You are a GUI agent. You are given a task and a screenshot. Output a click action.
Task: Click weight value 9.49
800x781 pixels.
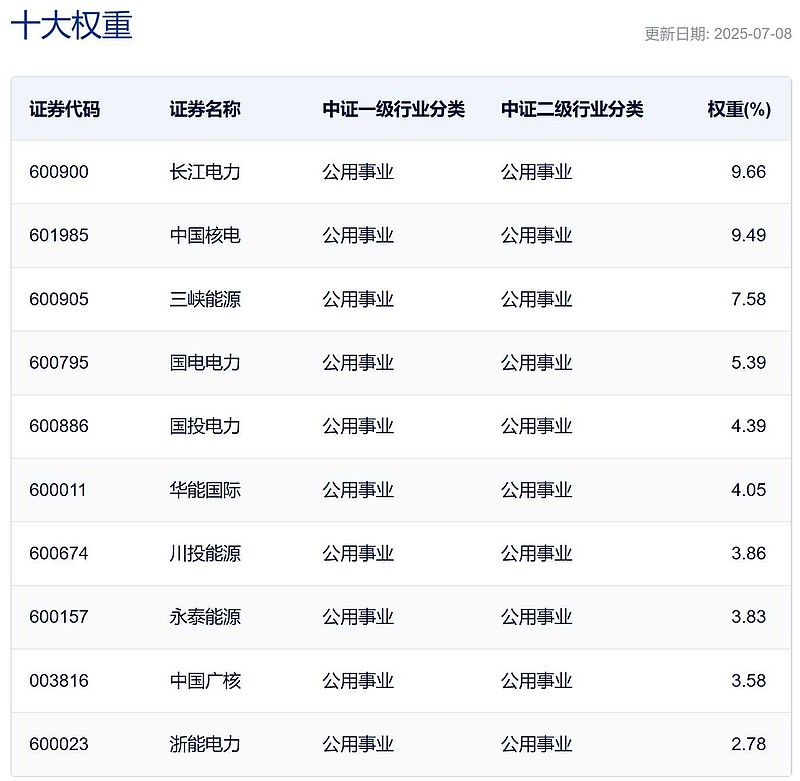[748, 235]
